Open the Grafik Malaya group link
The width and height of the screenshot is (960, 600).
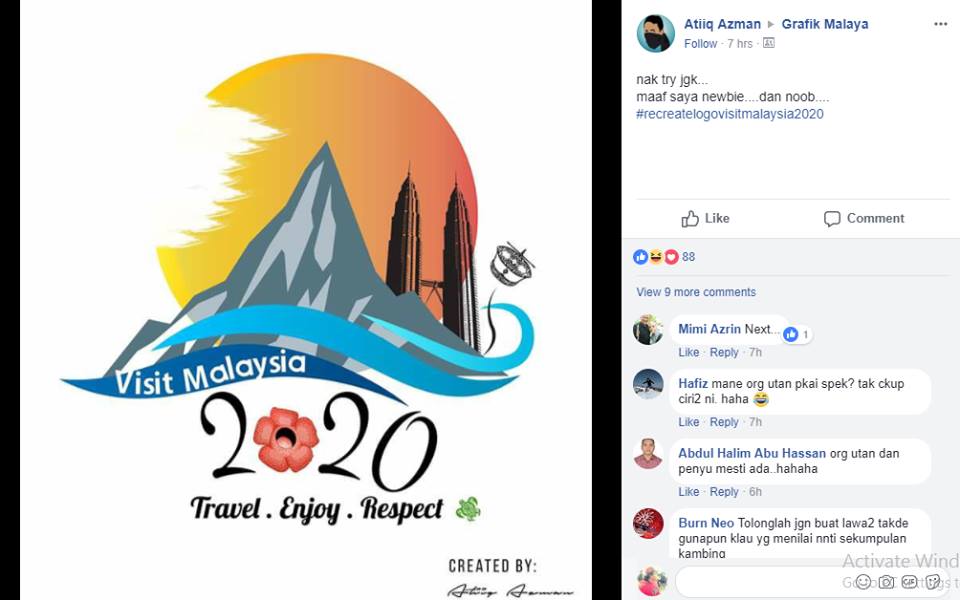click(825, 24)
